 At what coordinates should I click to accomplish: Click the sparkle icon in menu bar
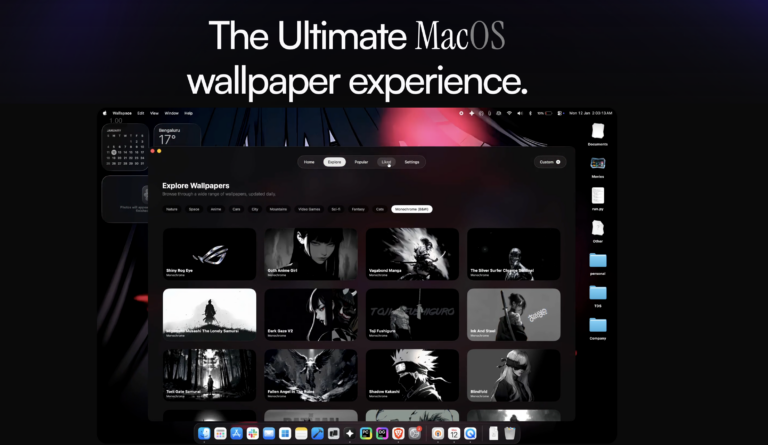472,113
